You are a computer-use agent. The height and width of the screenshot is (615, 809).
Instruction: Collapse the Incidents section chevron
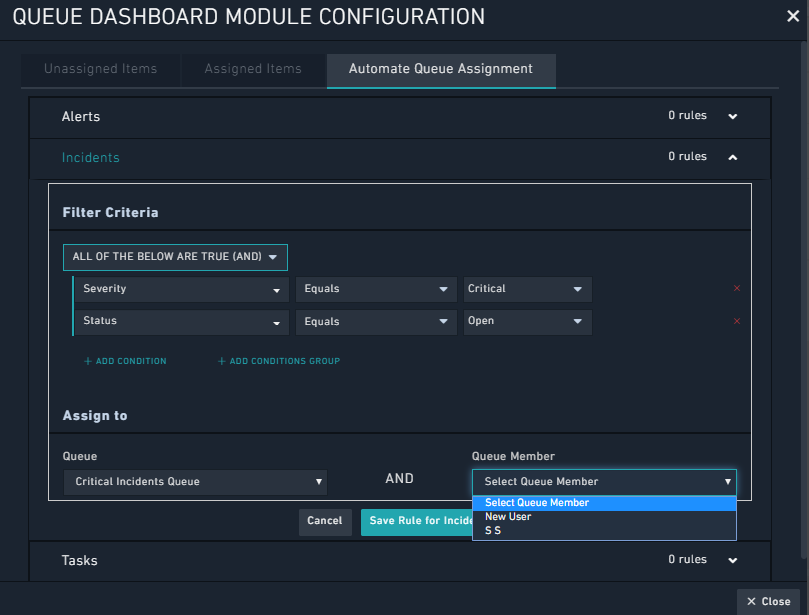click(x=733, y=157)
